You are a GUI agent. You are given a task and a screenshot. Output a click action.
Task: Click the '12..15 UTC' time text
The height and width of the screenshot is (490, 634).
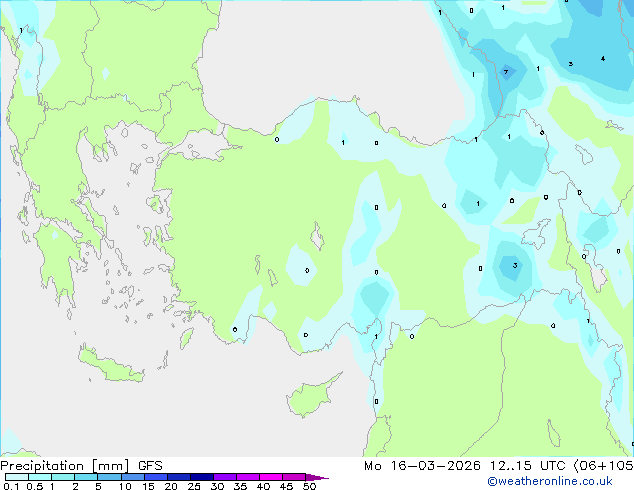coord(527,466)
